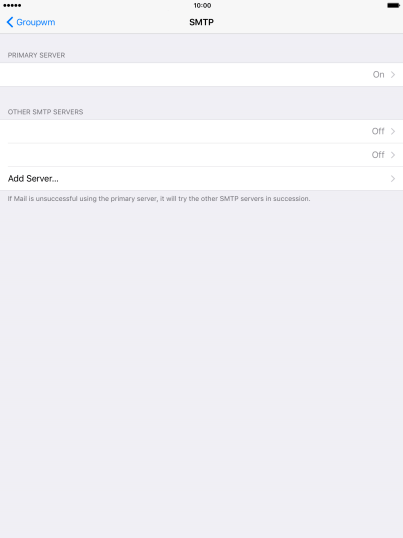
Task: Tap the Off status of second other server
Action: [378, 155]
